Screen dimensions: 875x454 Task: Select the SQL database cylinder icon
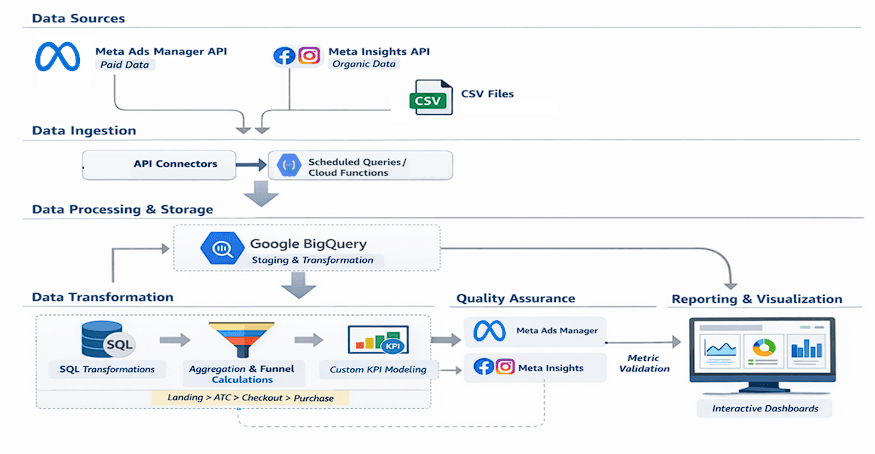(x=106, y=340)
